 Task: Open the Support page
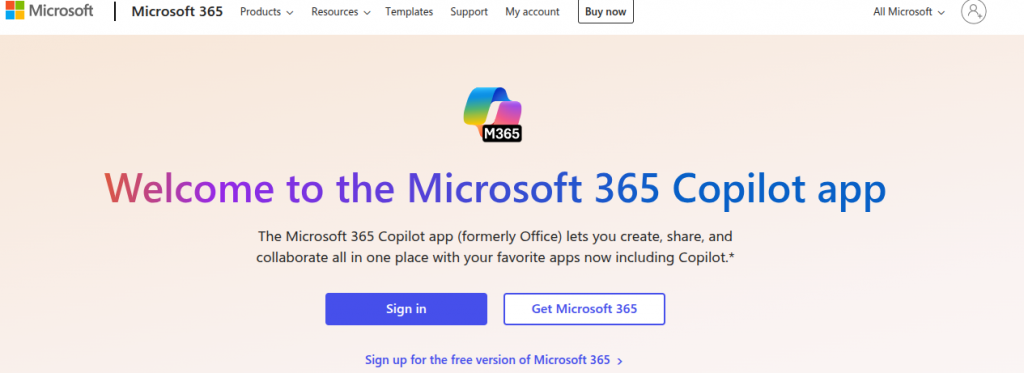point(469,12)
